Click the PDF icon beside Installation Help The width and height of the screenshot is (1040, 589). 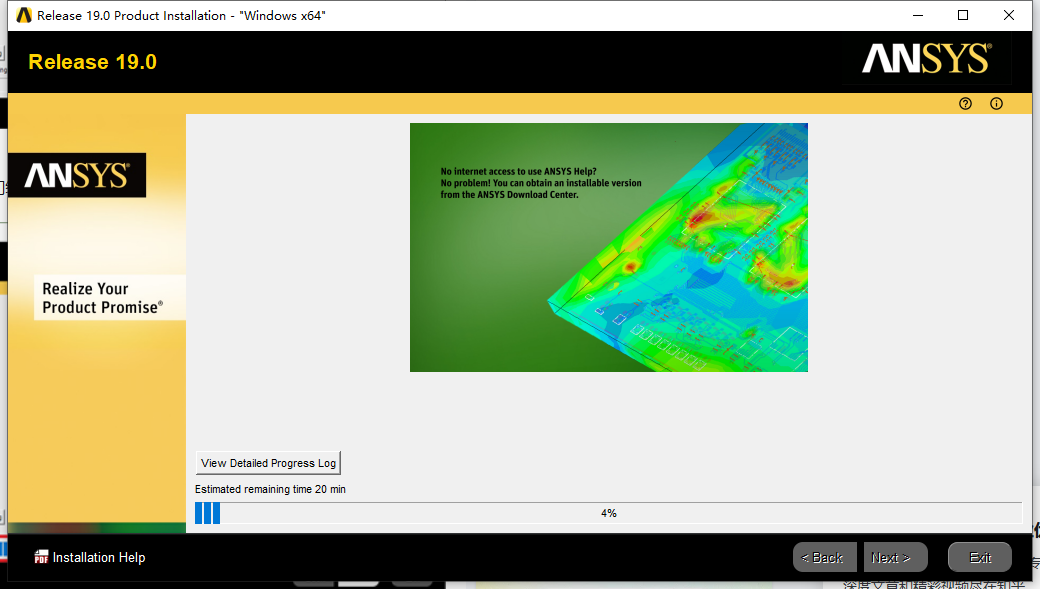pos(40,557)
